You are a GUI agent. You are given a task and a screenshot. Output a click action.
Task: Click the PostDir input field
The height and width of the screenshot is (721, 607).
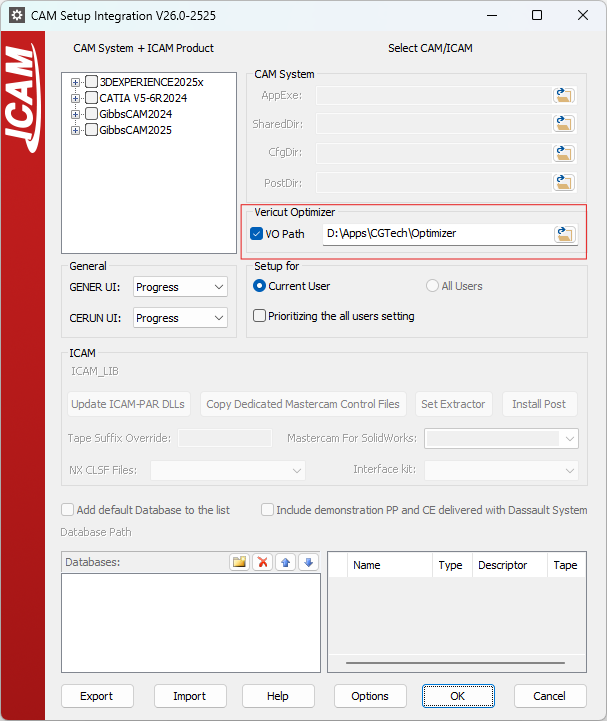pyautogui.click(x=434, y=183)
